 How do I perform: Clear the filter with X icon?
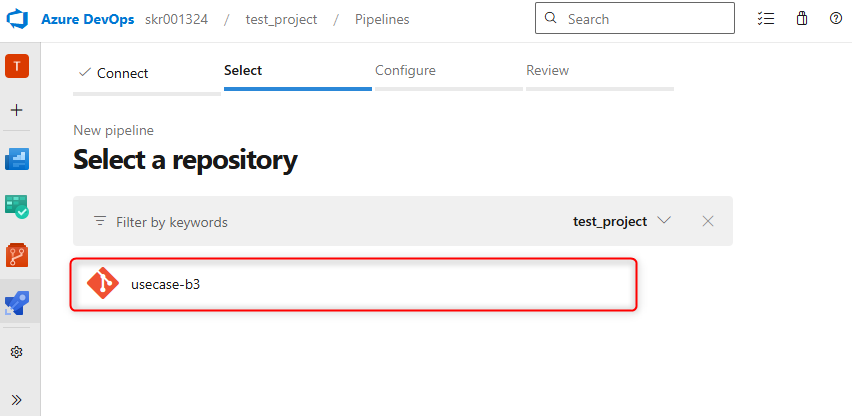(707, 221)
